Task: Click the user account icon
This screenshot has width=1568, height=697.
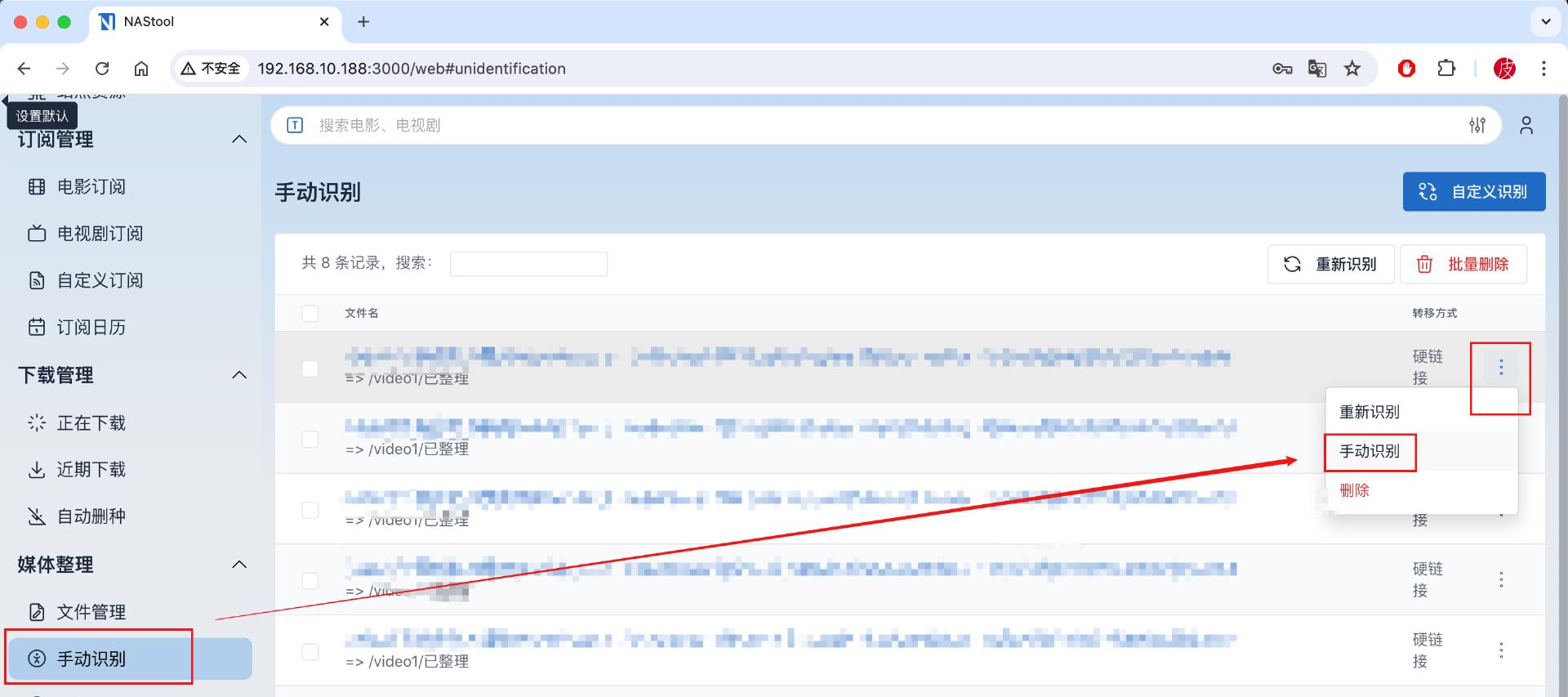Action: pyautogui.click(x=1526, y=125)
